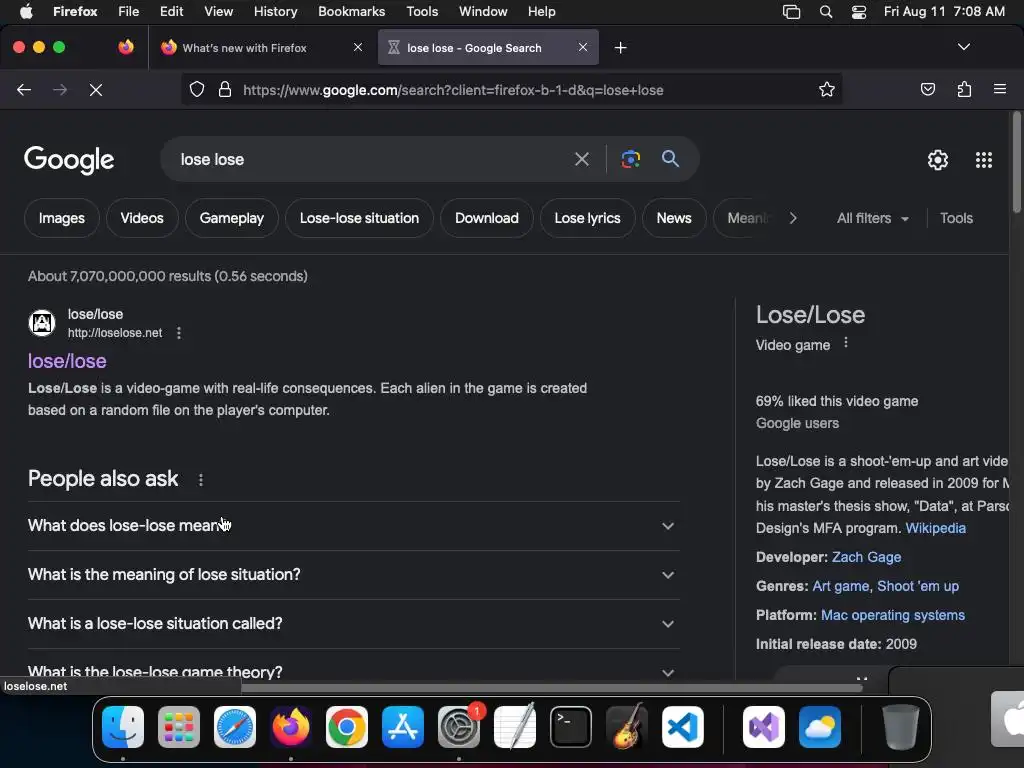
Task: Open Terminal from the Dock
Action: pos(571,727)
